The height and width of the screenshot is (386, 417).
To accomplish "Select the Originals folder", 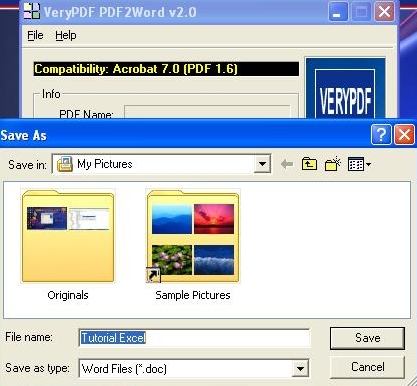I will point(68,236).
